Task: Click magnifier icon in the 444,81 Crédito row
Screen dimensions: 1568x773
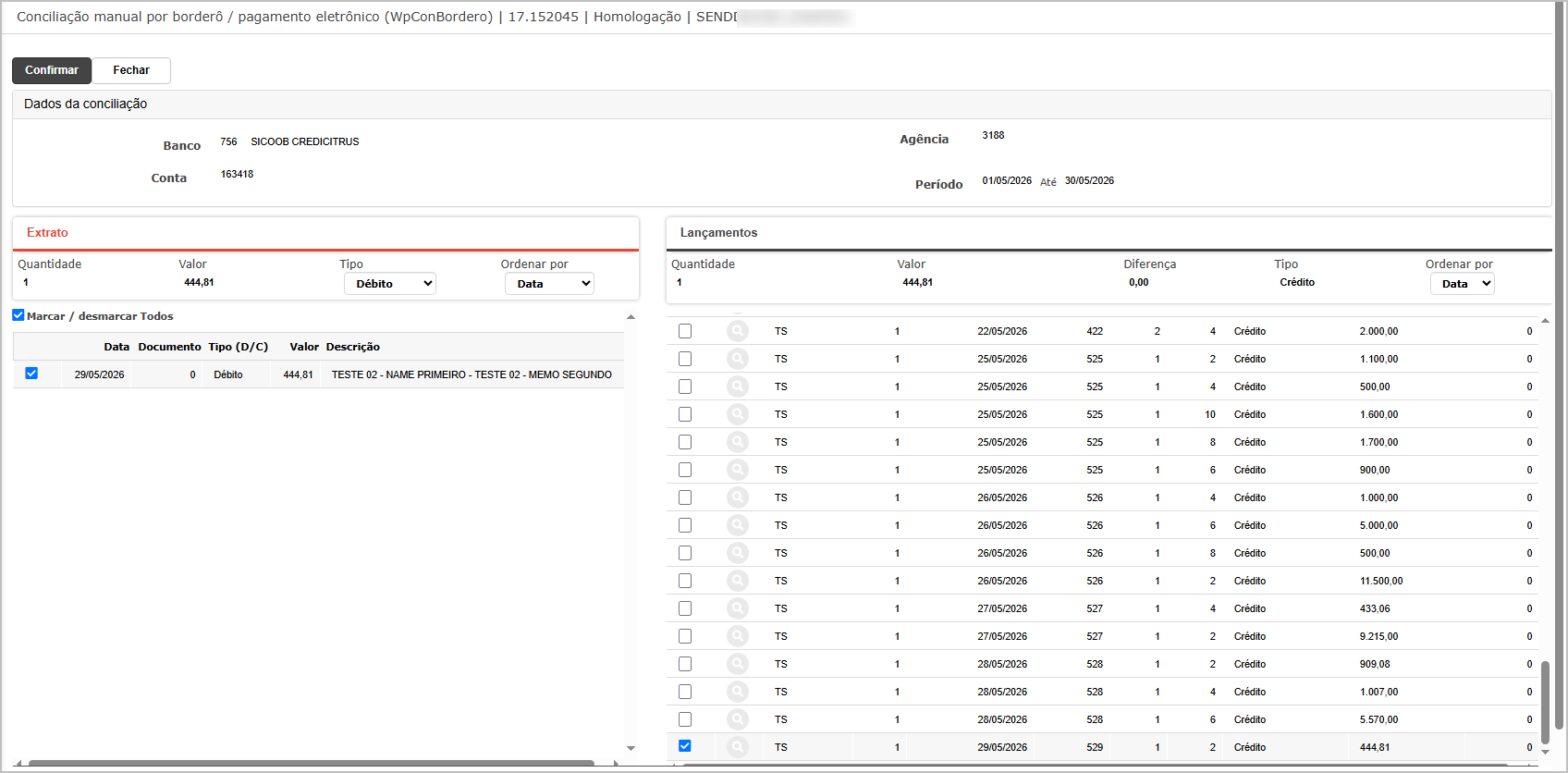Action: click(x=738, y=747)
